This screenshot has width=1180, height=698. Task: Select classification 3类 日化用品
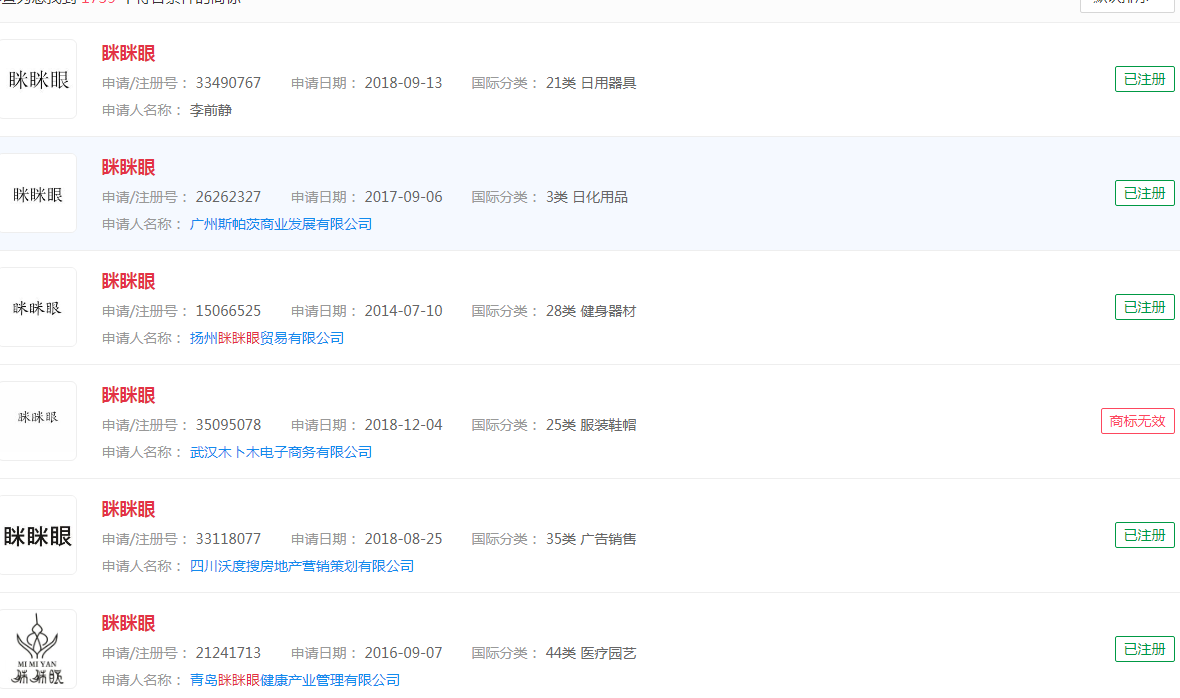coord(586,197)
